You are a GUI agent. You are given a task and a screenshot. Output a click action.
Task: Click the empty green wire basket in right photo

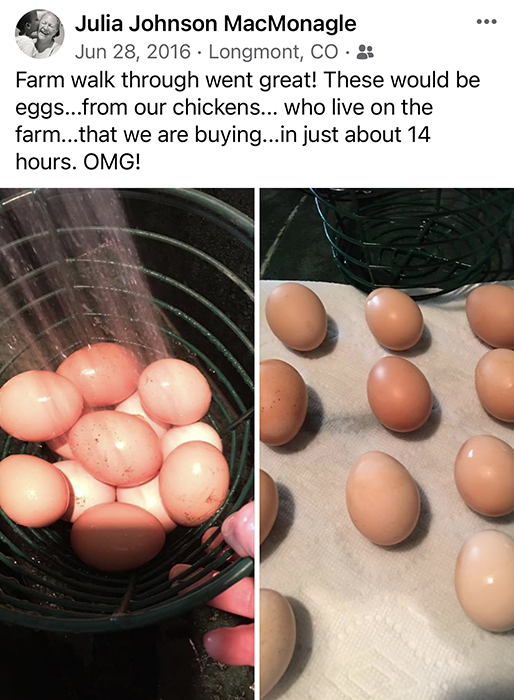pos(413,239)
